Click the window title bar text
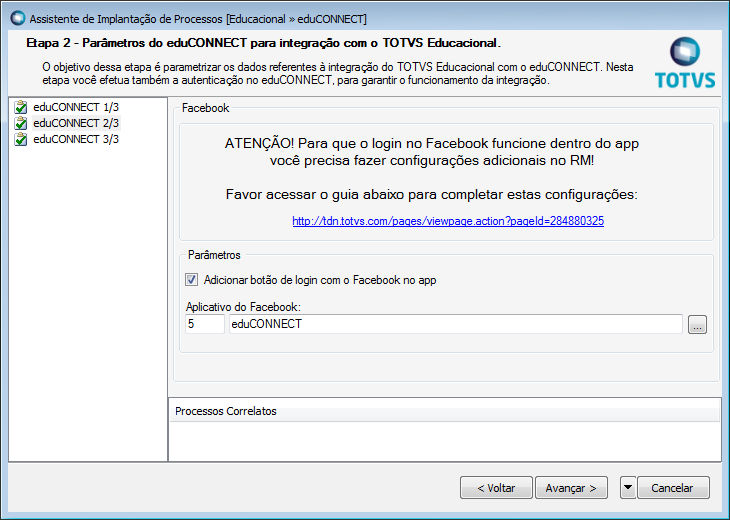 point(198,18)
